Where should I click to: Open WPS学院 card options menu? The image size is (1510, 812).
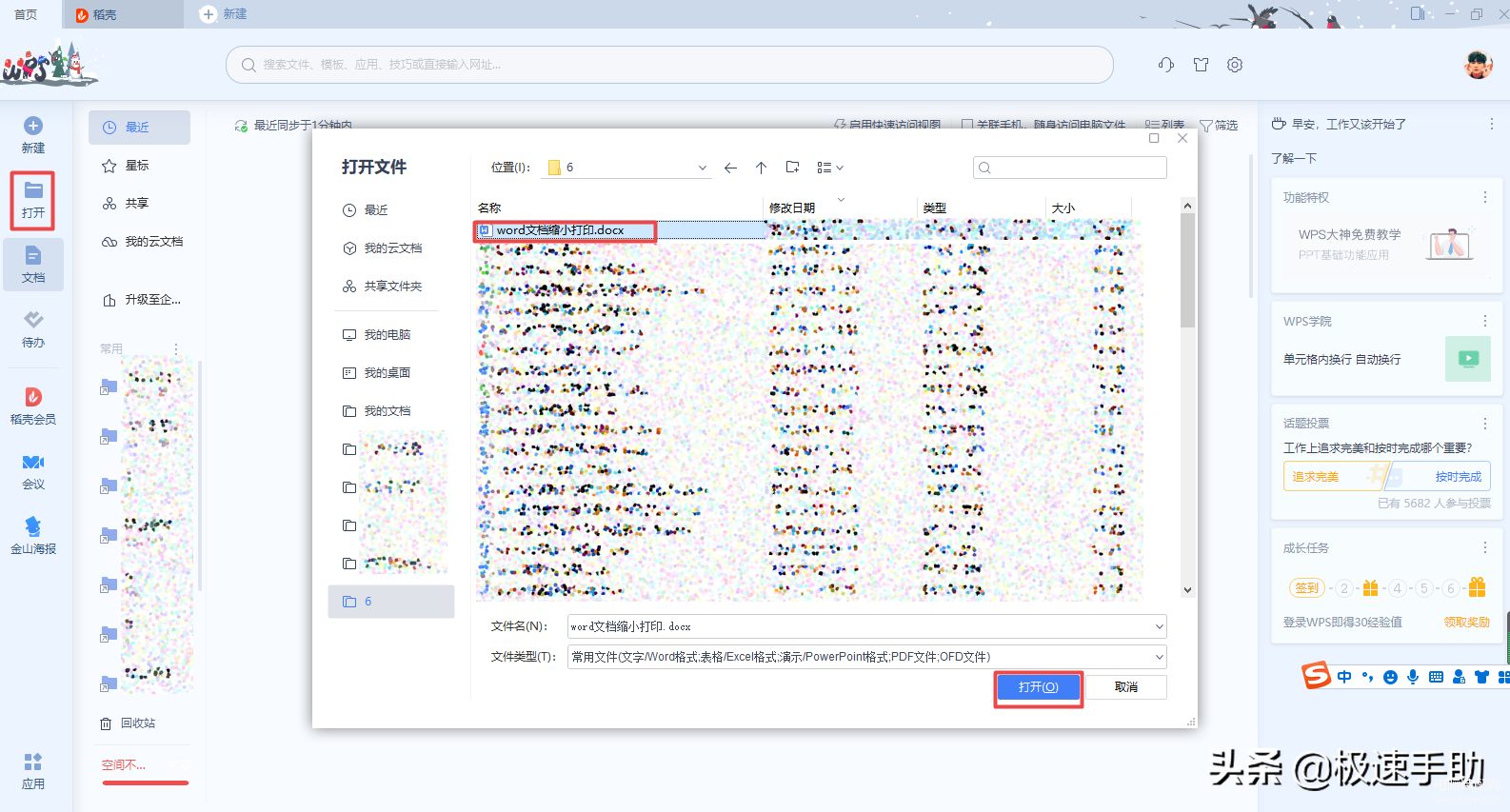1484,321
